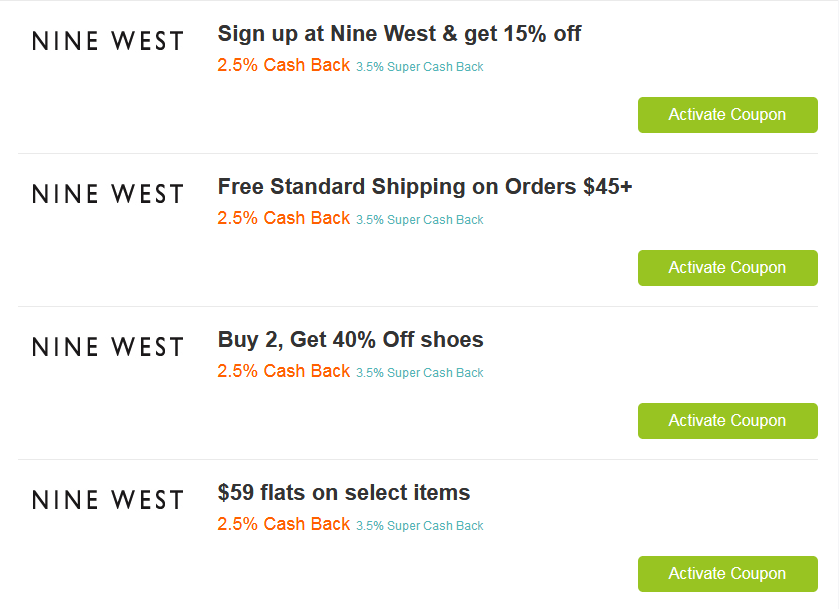
Task: Activate Coupon for $59 flats offer
Action: point(727,574)
